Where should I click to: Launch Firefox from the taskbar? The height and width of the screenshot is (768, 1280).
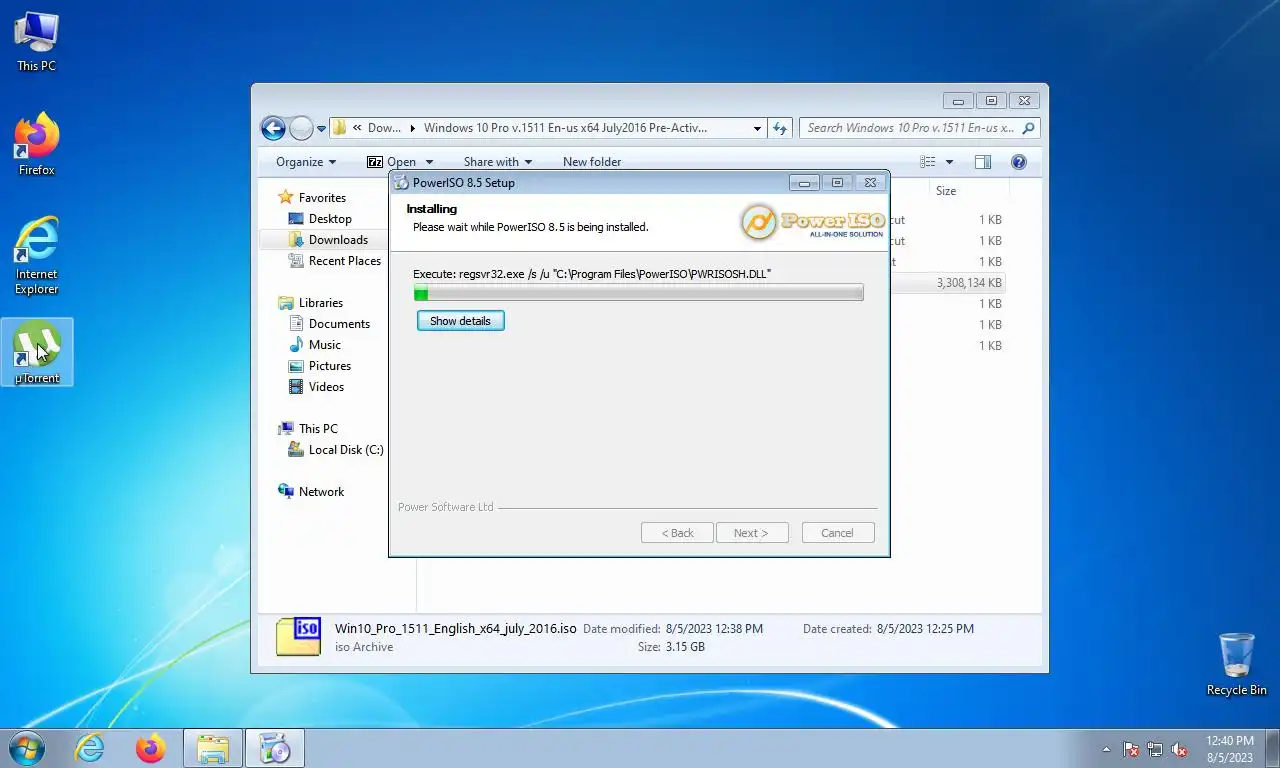coord(151,748)
